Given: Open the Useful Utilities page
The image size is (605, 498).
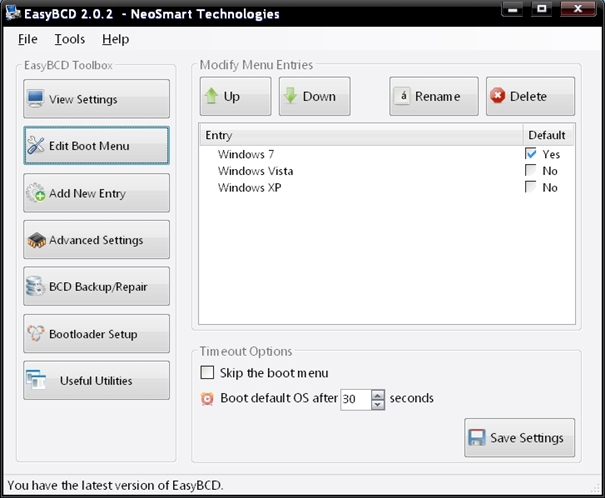Looking at the screenshot, I should [96, 380].
